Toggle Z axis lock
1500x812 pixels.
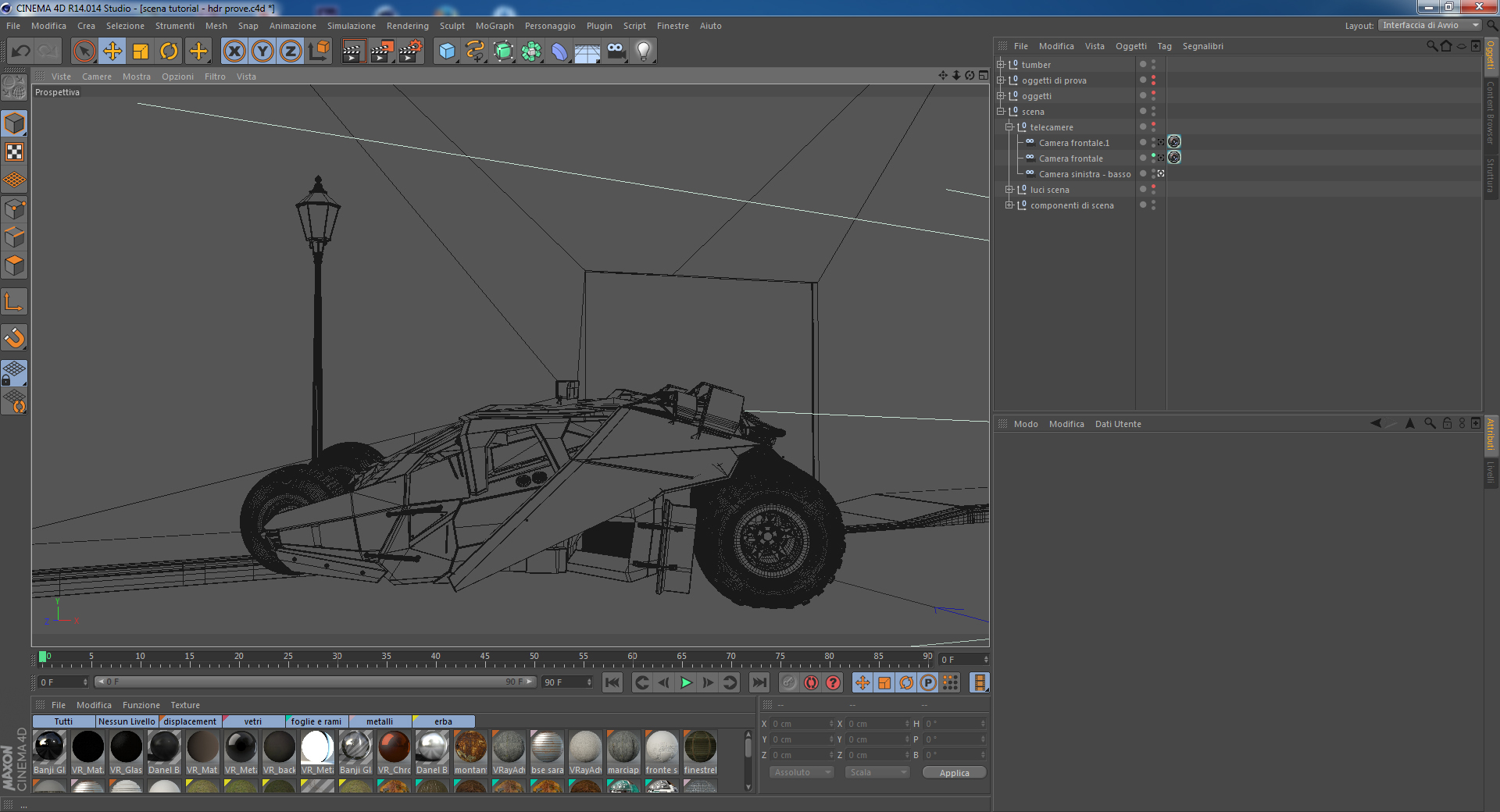tap(291, 52)
